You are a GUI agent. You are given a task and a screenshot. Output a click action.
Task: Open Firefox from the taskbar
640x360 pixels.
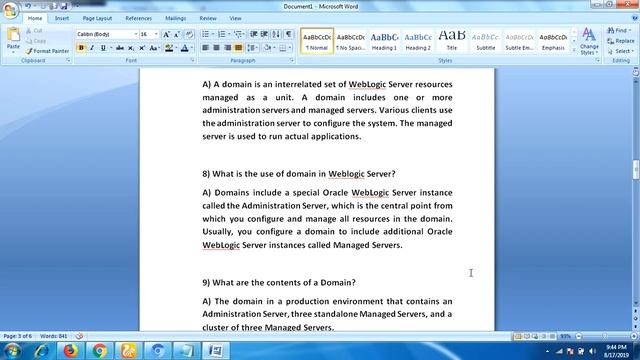point(70,351)
